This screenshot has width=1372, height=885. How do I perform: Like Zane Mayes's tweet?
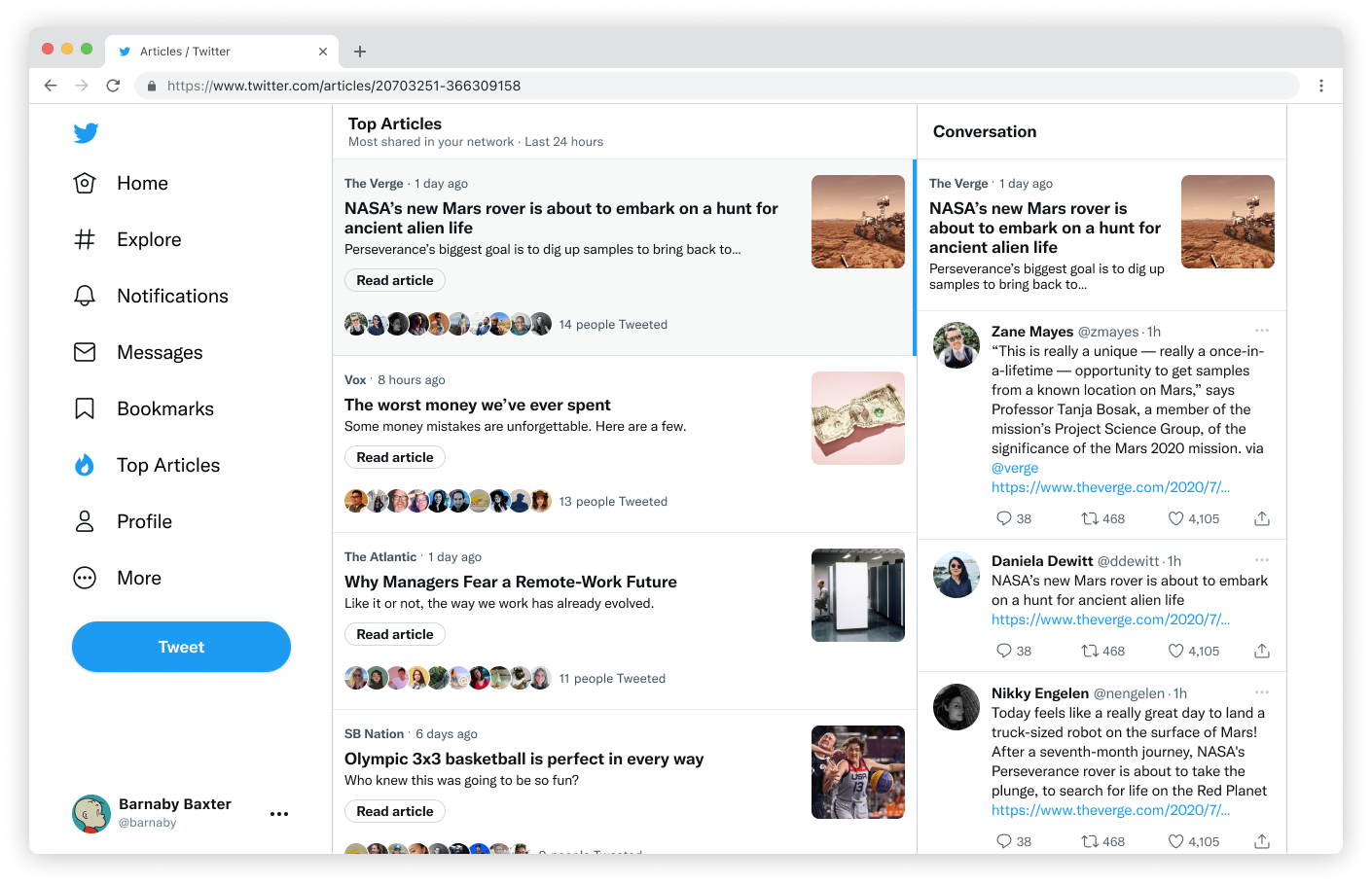tap(1175, 518)
